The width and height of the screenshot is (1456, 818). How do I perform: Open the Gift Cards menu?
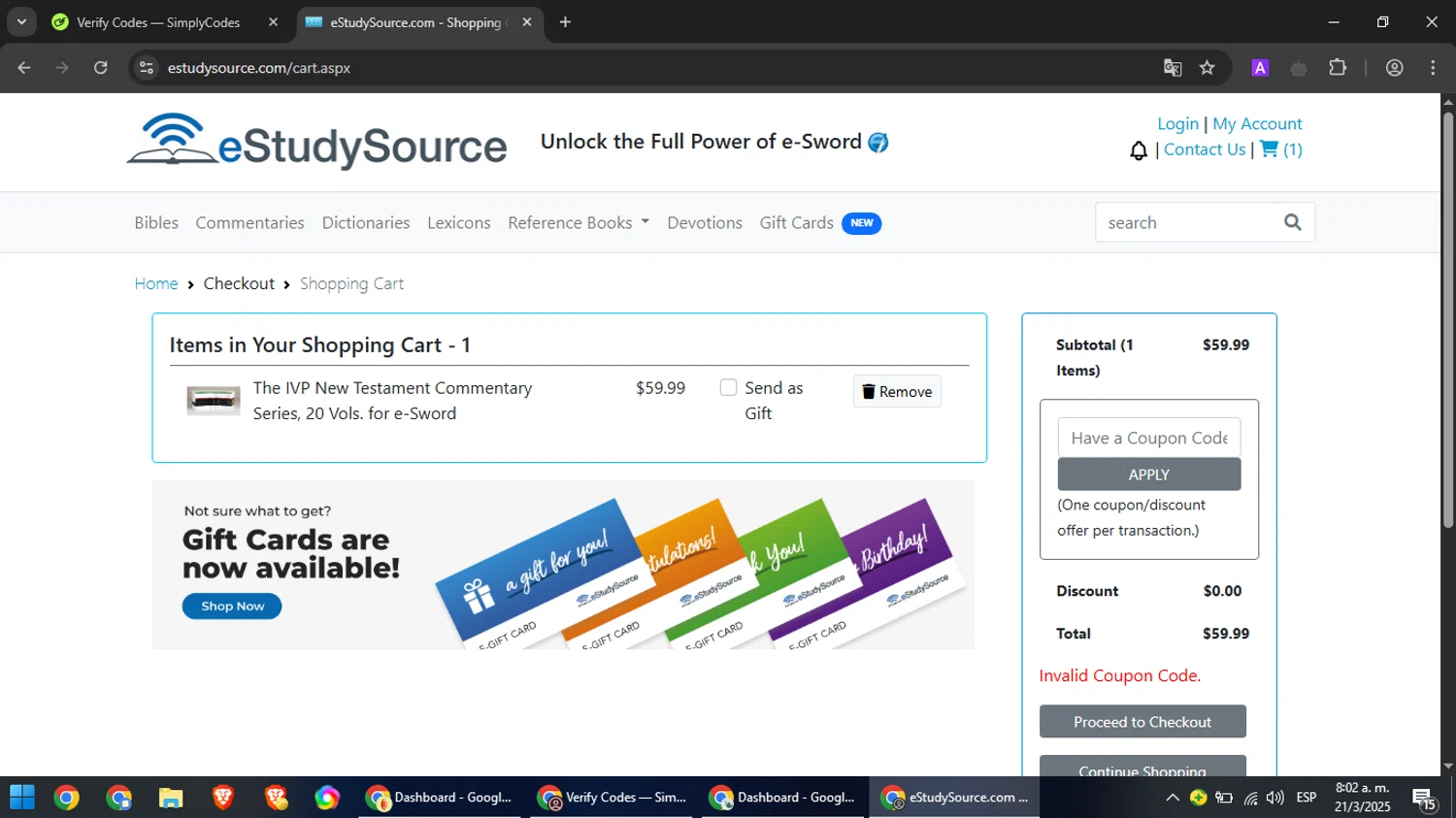(x=796, y=222)
